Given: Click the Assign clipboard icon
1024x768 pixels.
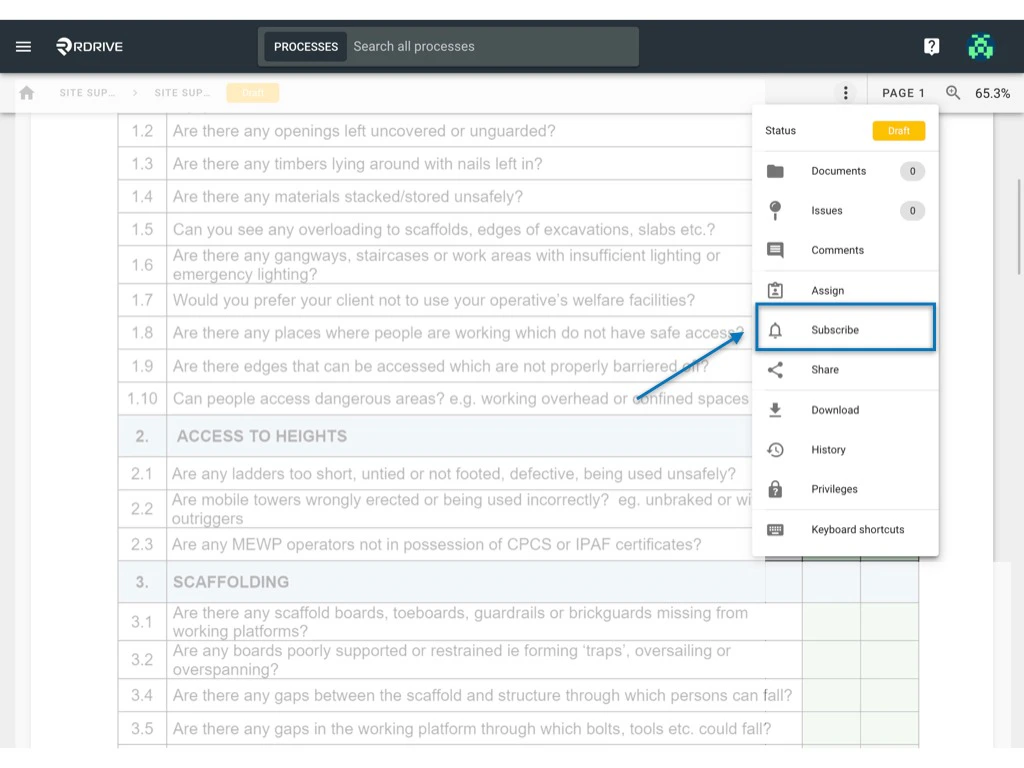Looking at the screenshot, I should 776,290.
